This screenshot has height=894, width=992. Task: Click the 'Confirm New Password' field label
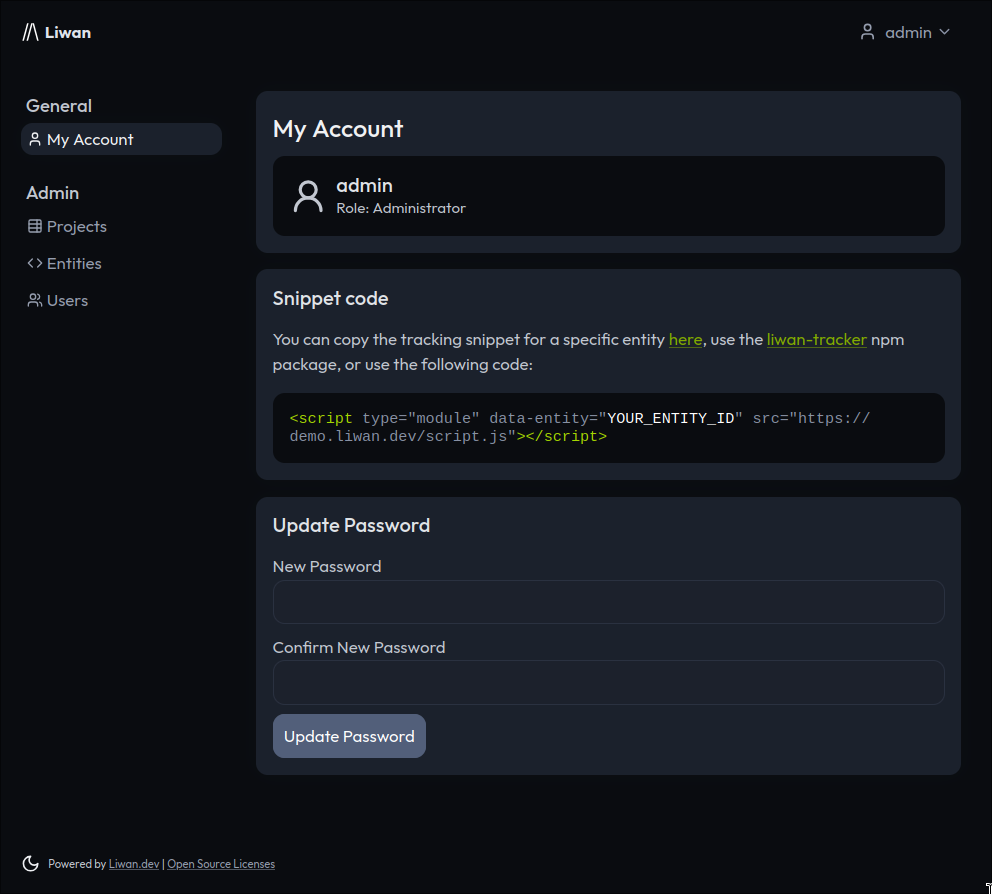coord(359,648)
